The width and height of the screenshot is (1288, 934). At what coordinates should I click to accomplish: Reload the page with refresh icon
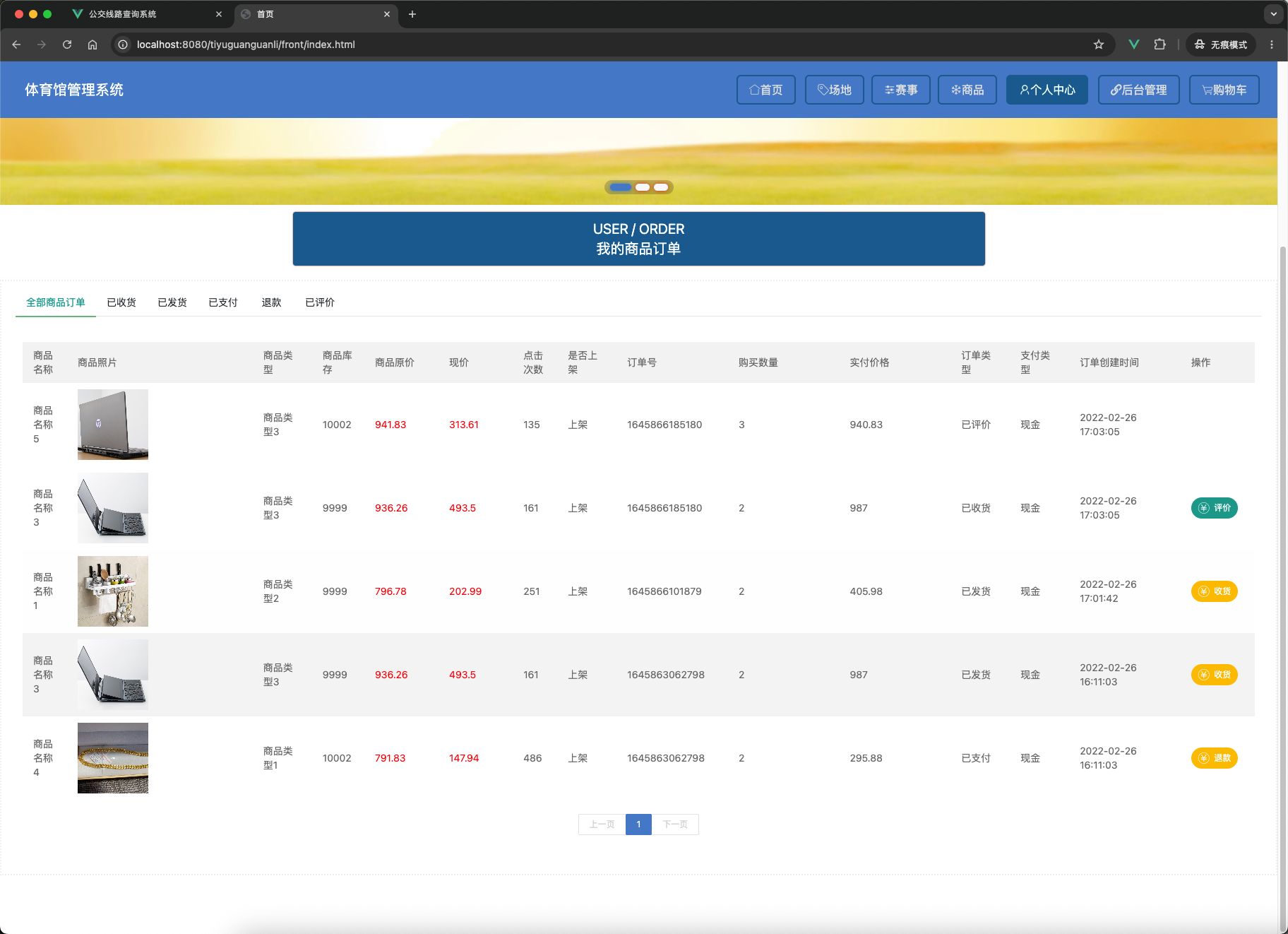[x=67, y=45]
